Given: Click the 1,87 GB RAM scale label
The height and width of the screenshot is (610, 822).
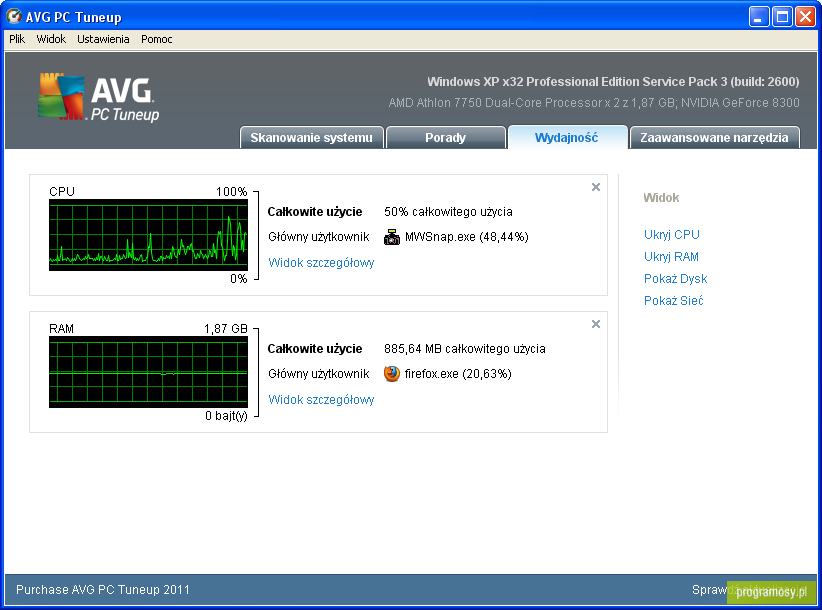Looking at the screenshot, I should pyautogui.click(x=225, y=329).
